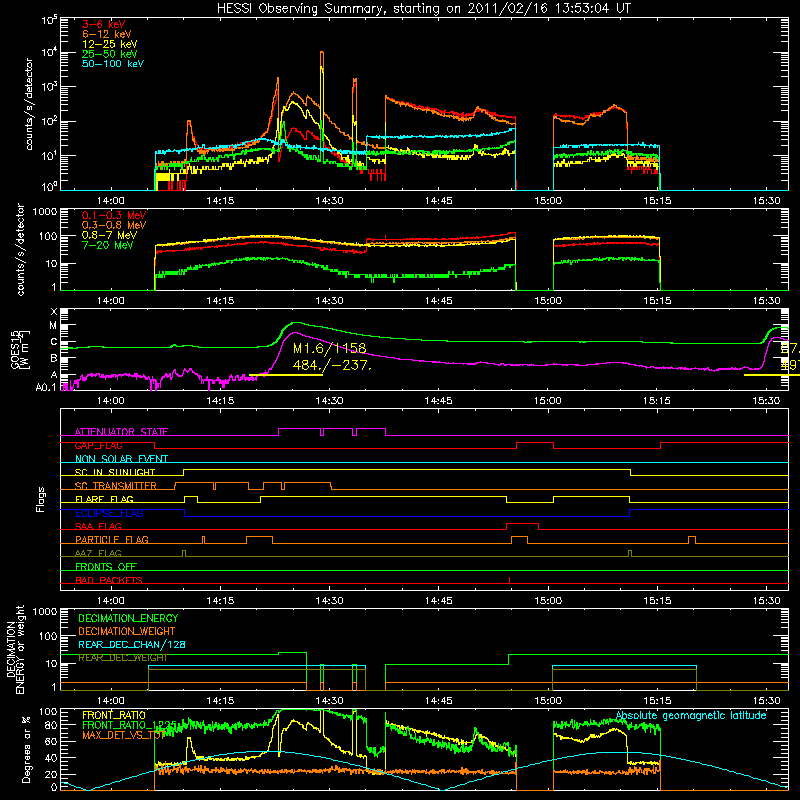800x800 pixels.
Task: Select the 0.1-0.3 MeV legend label
Action: (x=114, y=215)
